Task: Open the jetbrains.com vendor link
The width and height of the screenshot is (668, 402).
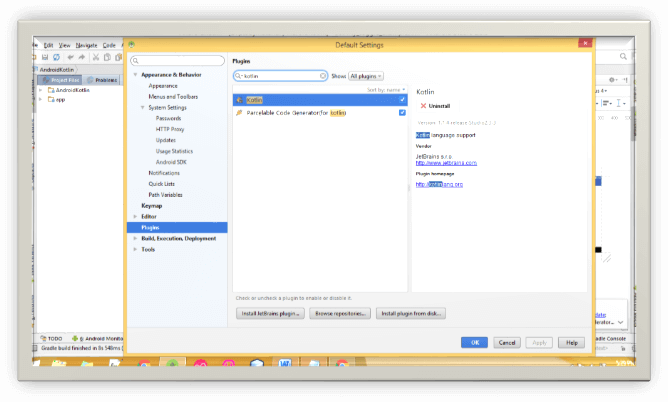Action: click(446, 163)
